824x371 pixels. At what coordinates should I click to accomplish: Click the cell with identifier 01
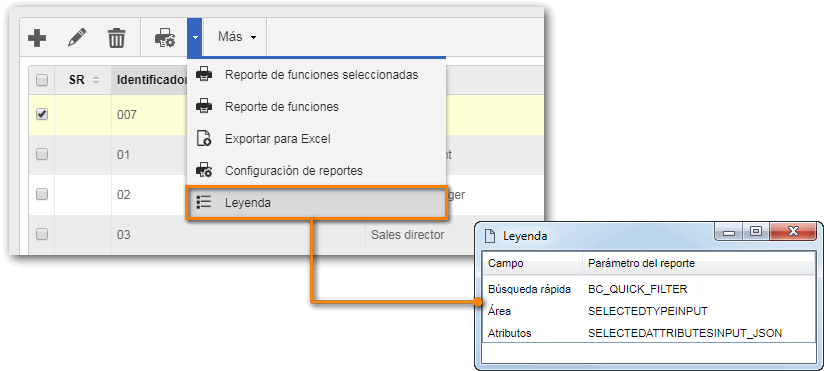[x=123, y=155]
